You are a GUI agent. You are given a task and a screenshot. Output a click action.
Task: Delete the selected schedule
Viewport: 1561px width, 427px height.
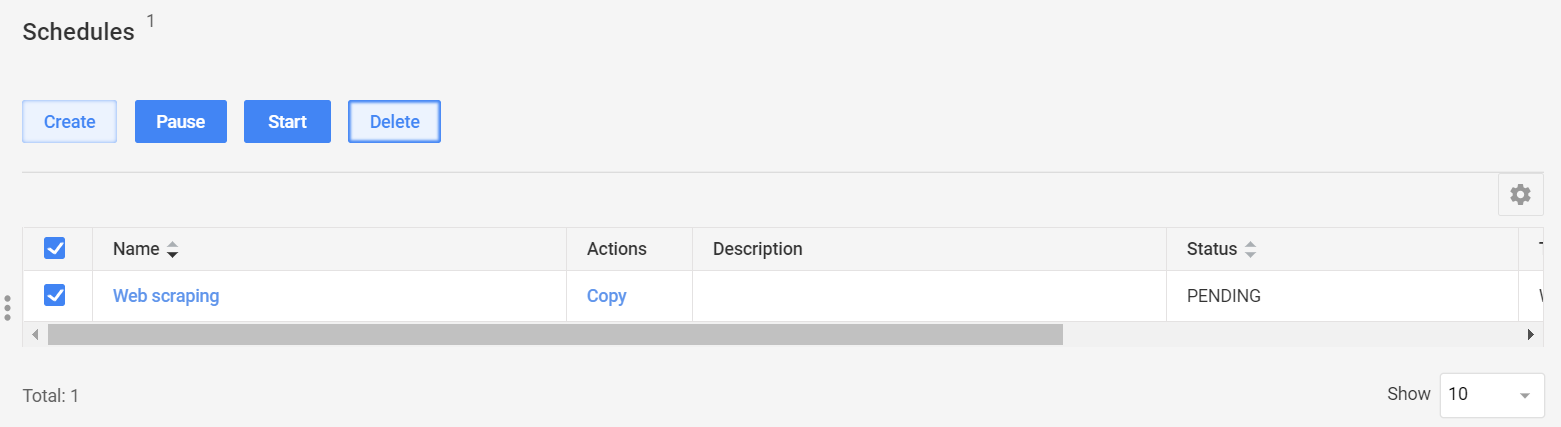tap(394, 122)
